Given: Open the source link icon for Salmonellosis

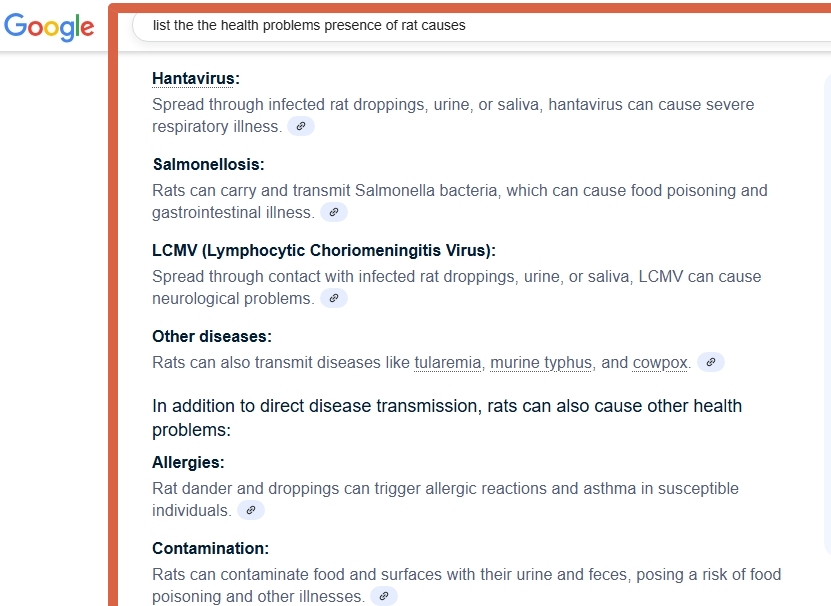Looking at the screenshot, I should pyautogui.click(x=333, y=213).
